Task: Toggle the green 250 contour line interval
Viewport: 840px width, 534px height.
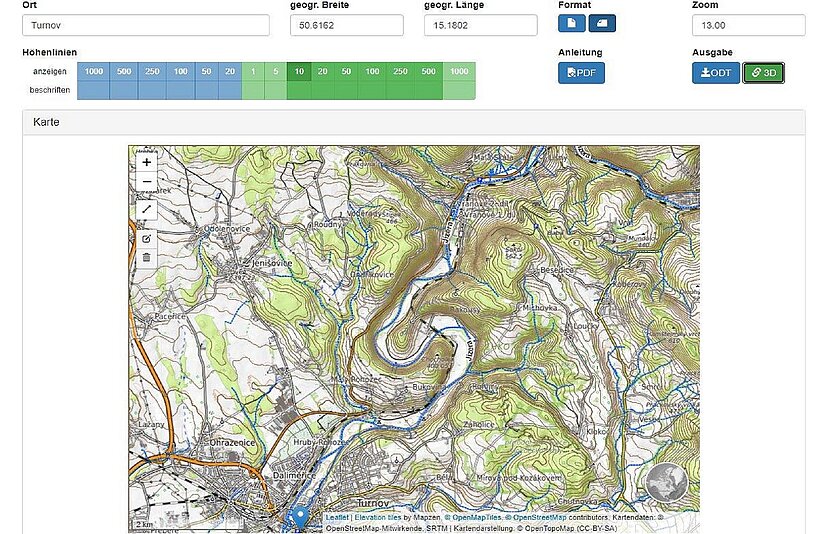Action: pyautogui.click(x=400, y=72)
